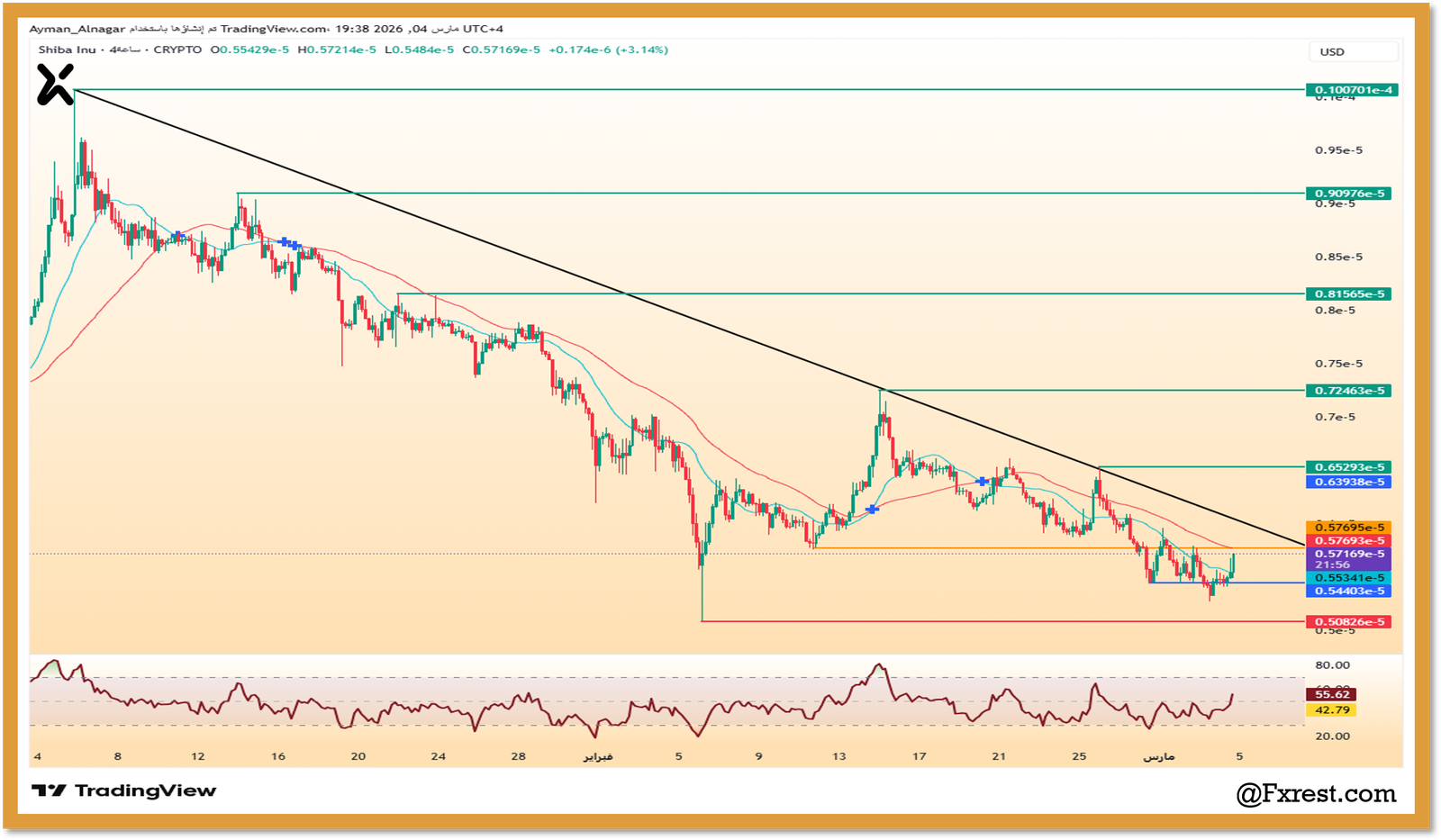Image resolution: width=1441 pixels, height=840 pixels.
Task: Select the top resistance label 0.100701e-4
Action: (x=1351, y=90)
